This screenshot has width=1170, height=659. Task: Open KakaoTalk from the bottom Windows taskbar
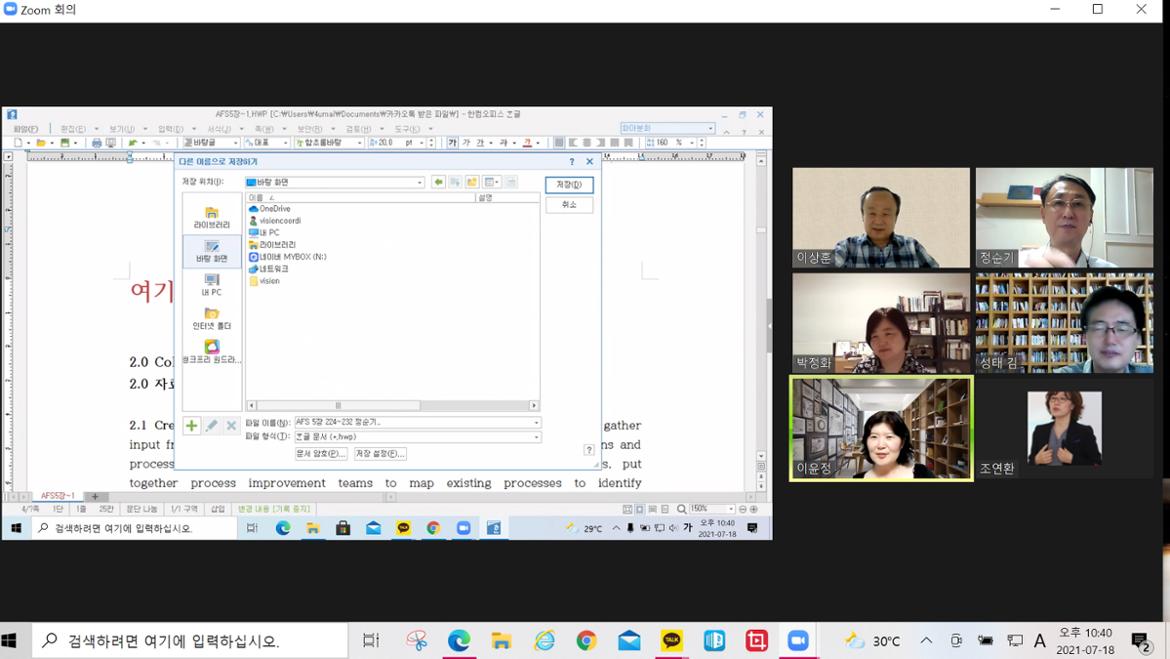pyautogui.click(x=672, y=641)
